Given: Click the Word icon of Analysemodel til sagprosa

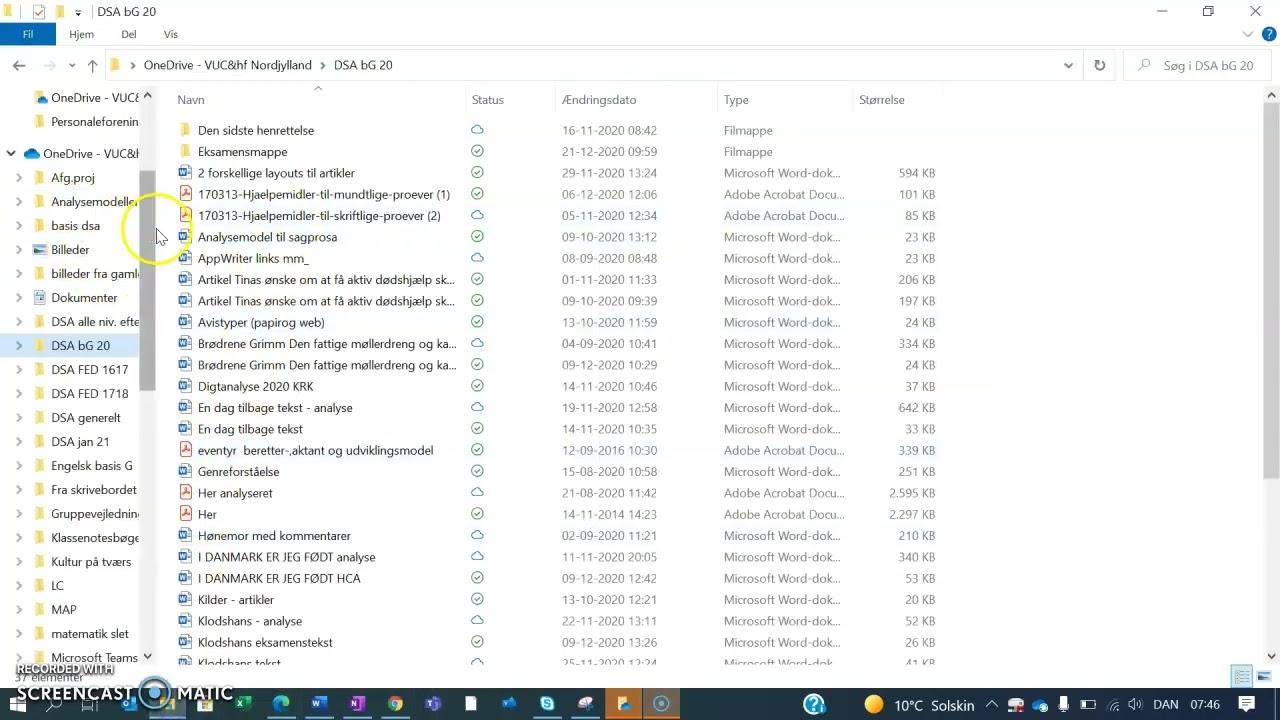Looking at the screenshot, I should click(185, 237).
